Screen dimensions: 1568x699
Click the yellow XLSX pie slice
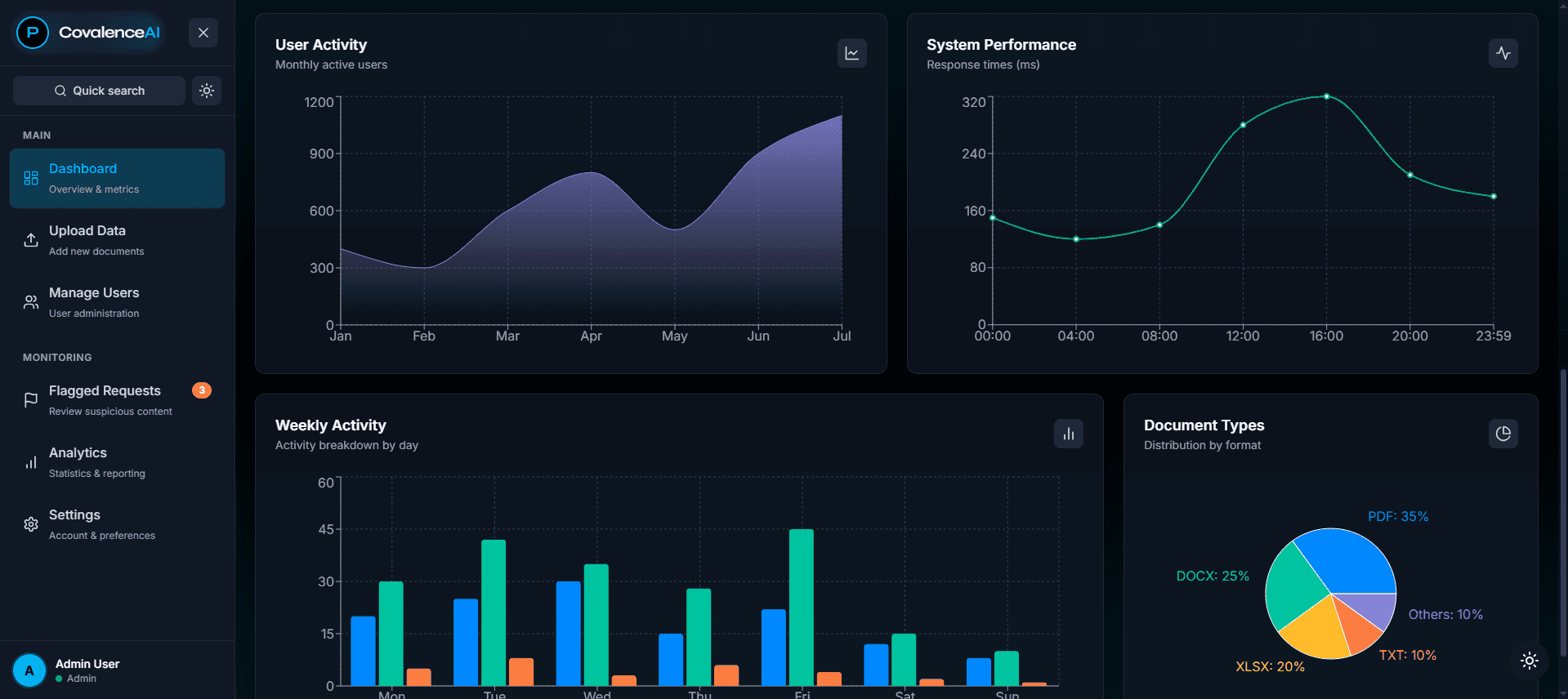coord(1317,631)
